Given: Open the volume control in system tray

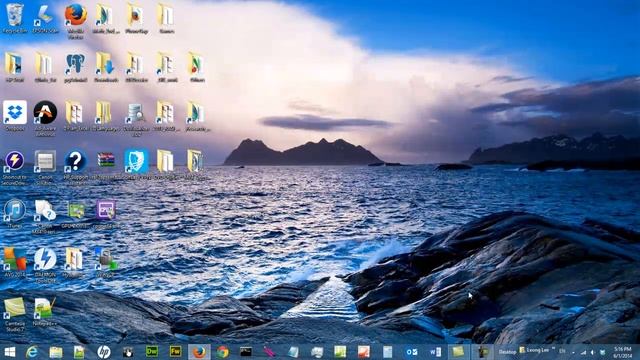Looking at the screenshot, I should (592, 352).
